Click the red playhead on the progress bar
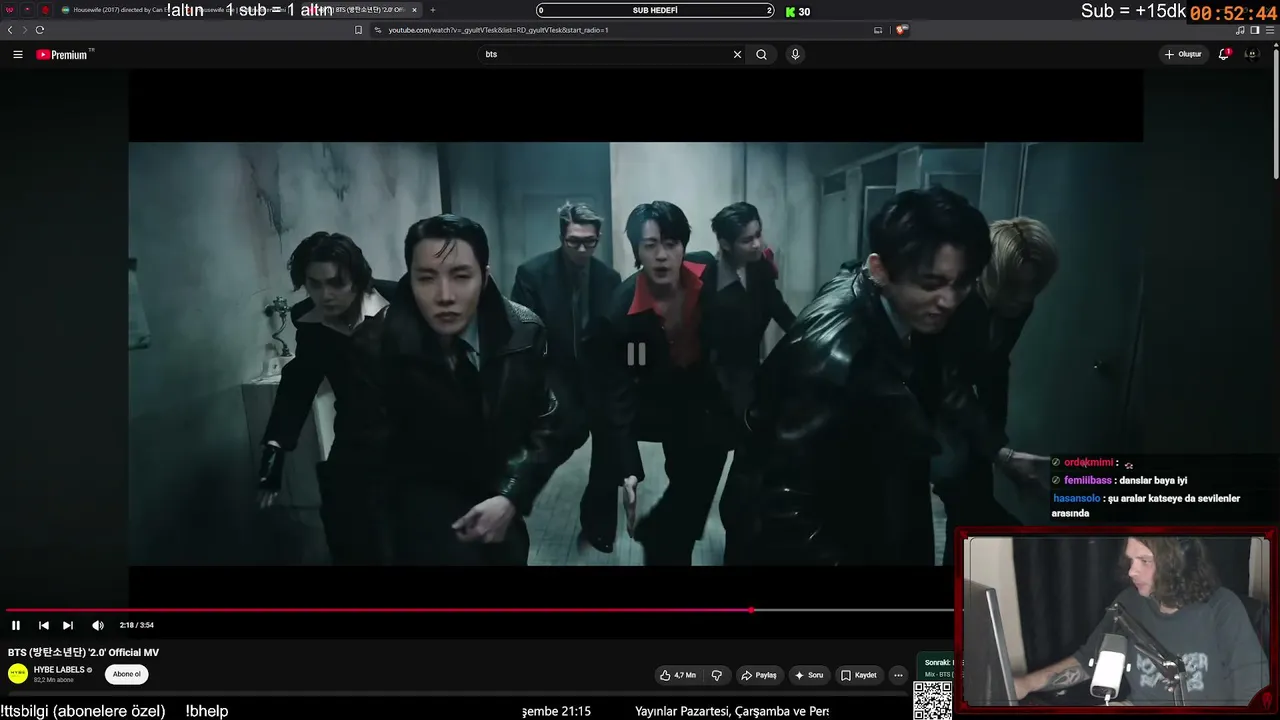Image resolution: width=1280 pixels, height=720 pixels. pos(751,610)
